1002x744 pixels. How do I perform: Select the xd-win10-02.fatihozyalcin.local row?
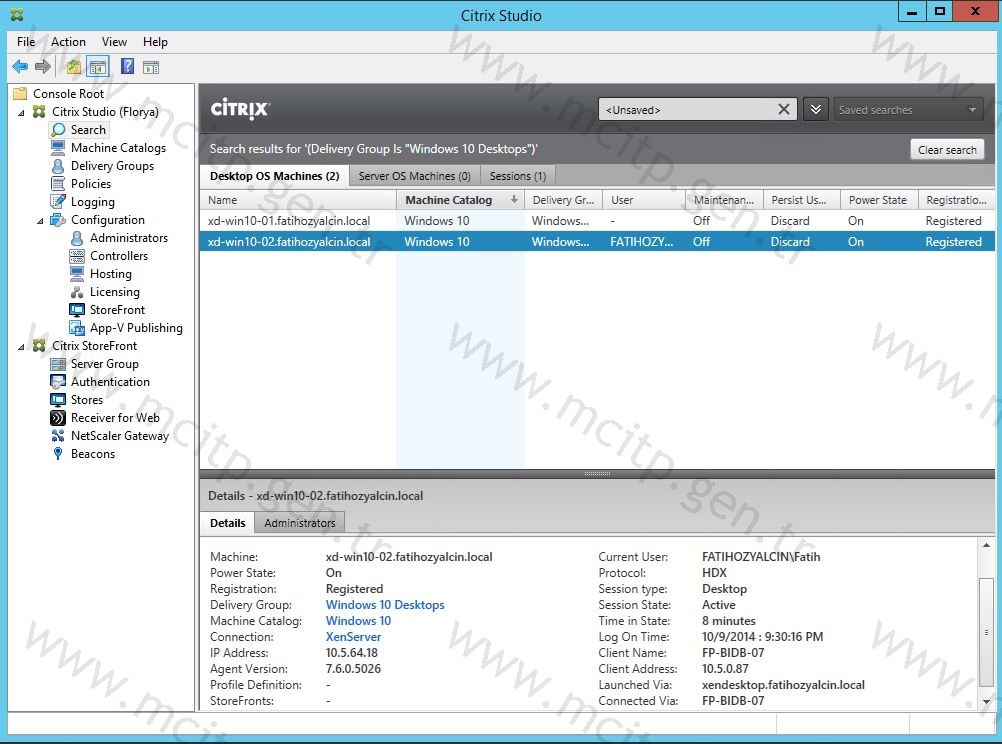597,242
